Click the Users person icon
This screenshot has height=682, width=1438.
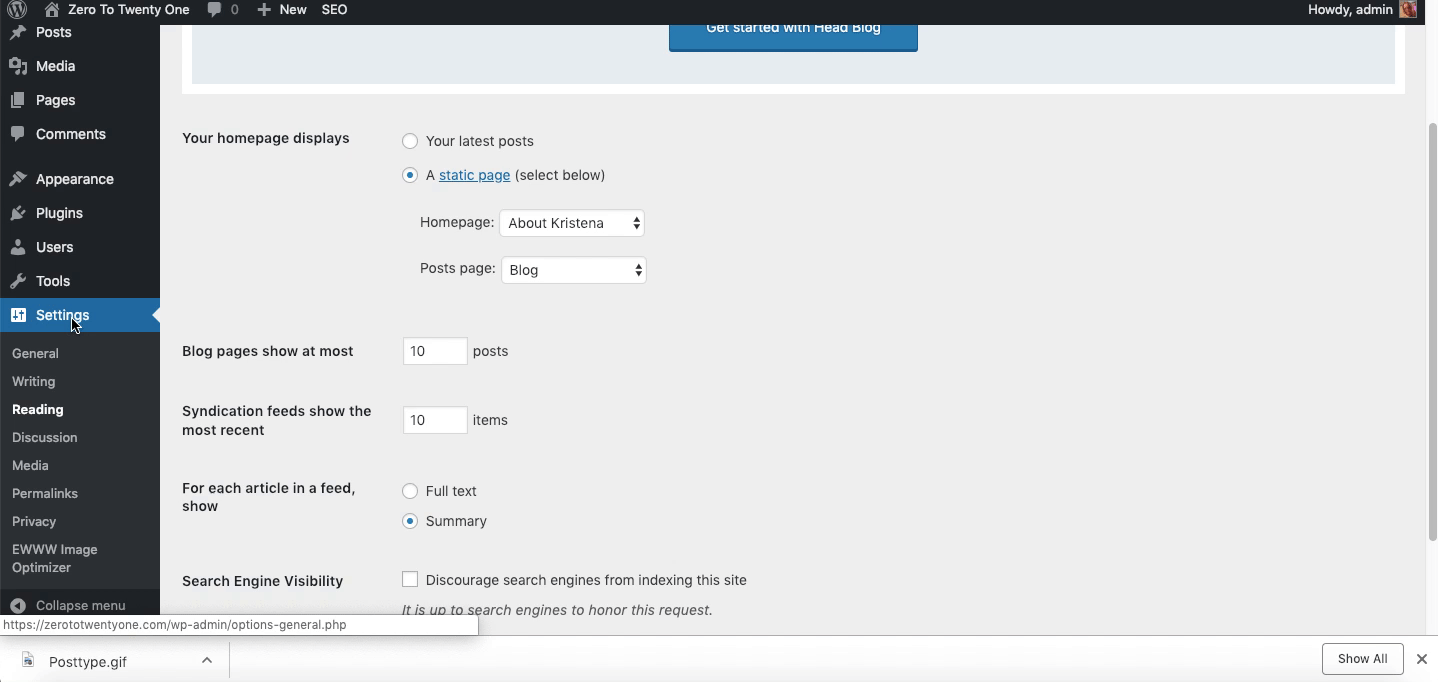[x=18, y=247]
